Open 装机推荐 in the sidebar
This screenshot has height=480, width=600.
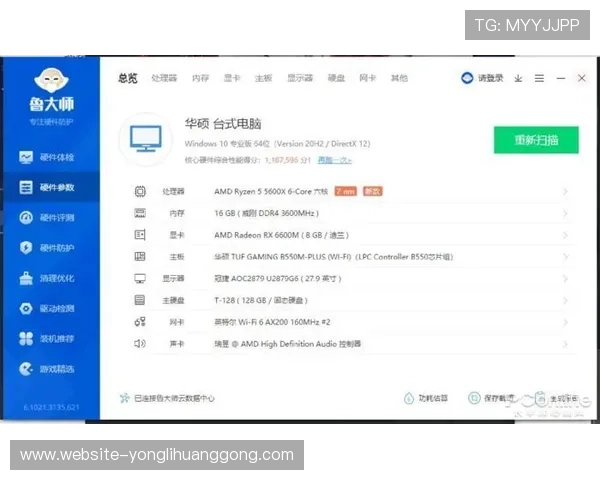pyautogui.click(x=47, y=339)
